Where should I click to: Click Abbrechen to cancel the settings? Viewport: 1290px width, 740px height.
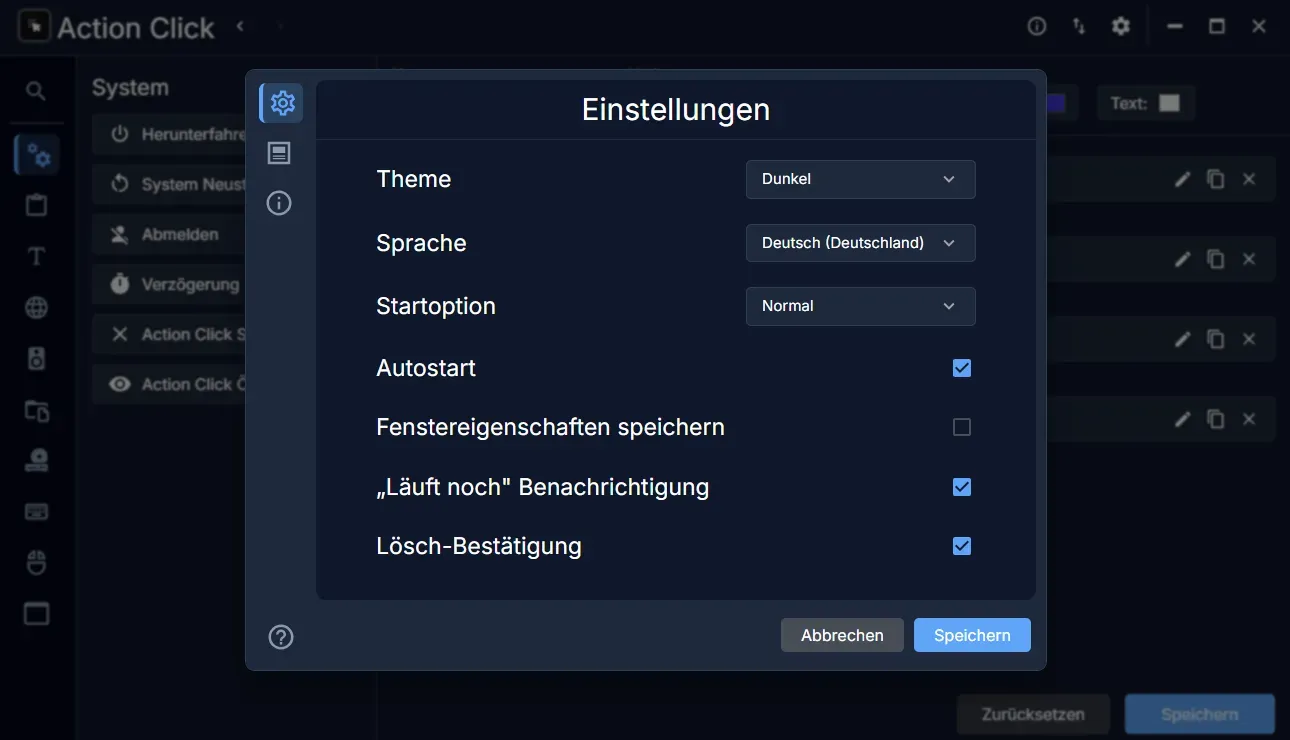click(842, 635)
